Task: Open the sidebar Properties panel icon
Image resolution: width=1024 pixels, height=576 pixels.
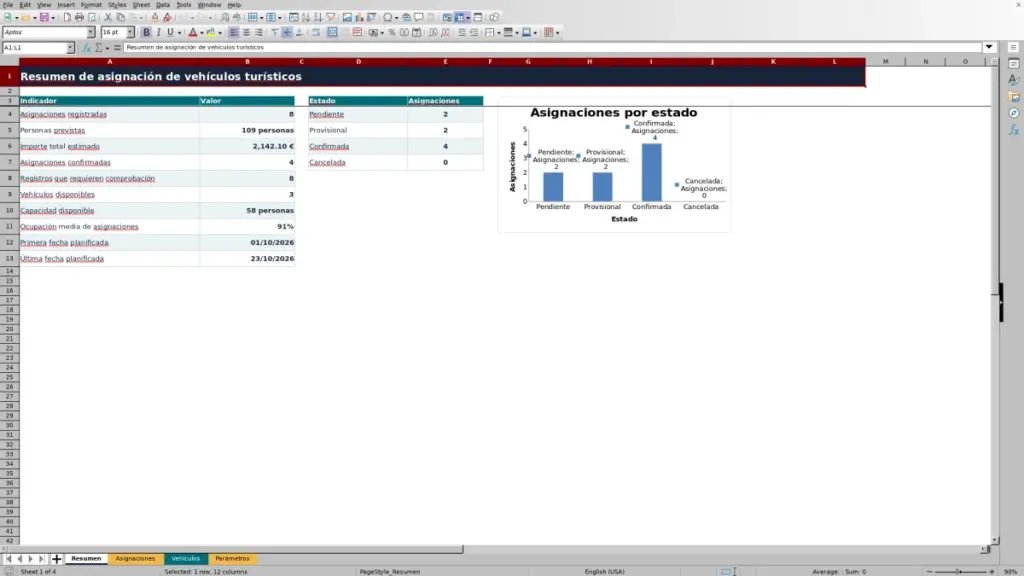Action: click(1014, 63)
